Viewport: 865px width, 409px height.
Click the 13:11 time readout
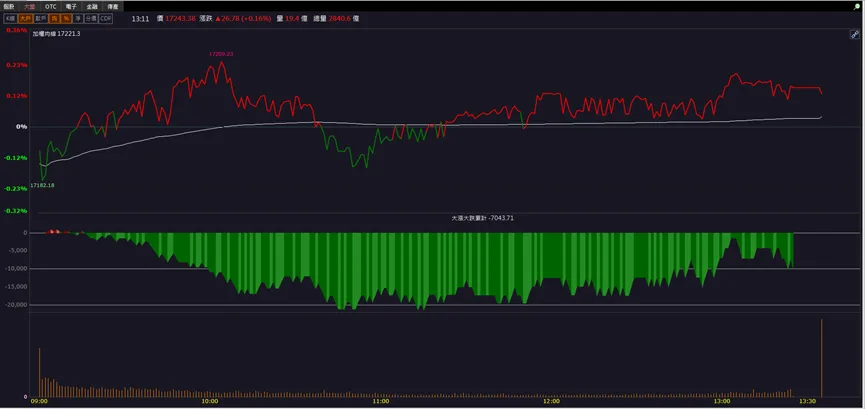point(140,19)
